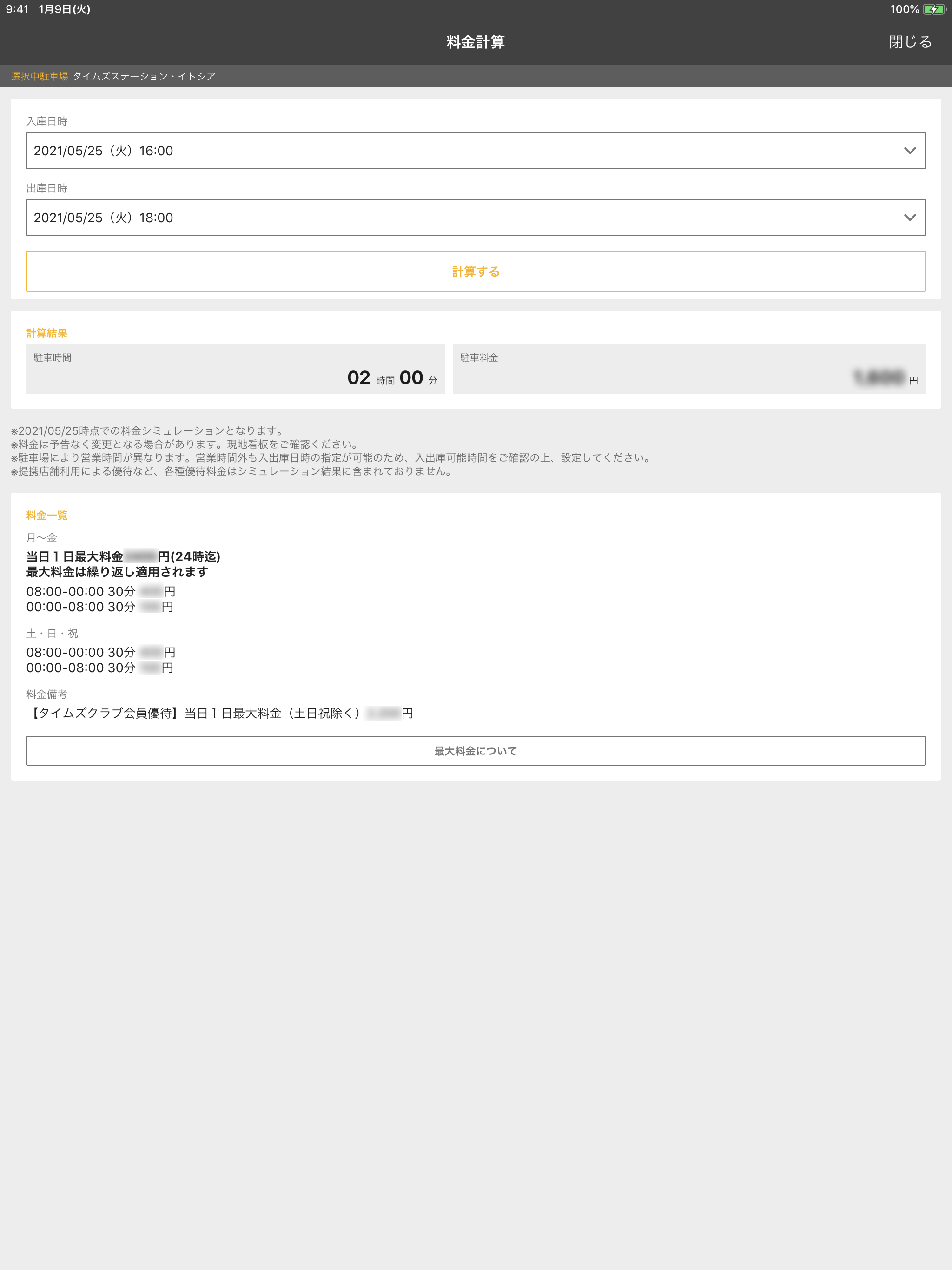Select the 月〜金 weekday rate label
952x1270 pixels.
[41, 538]
